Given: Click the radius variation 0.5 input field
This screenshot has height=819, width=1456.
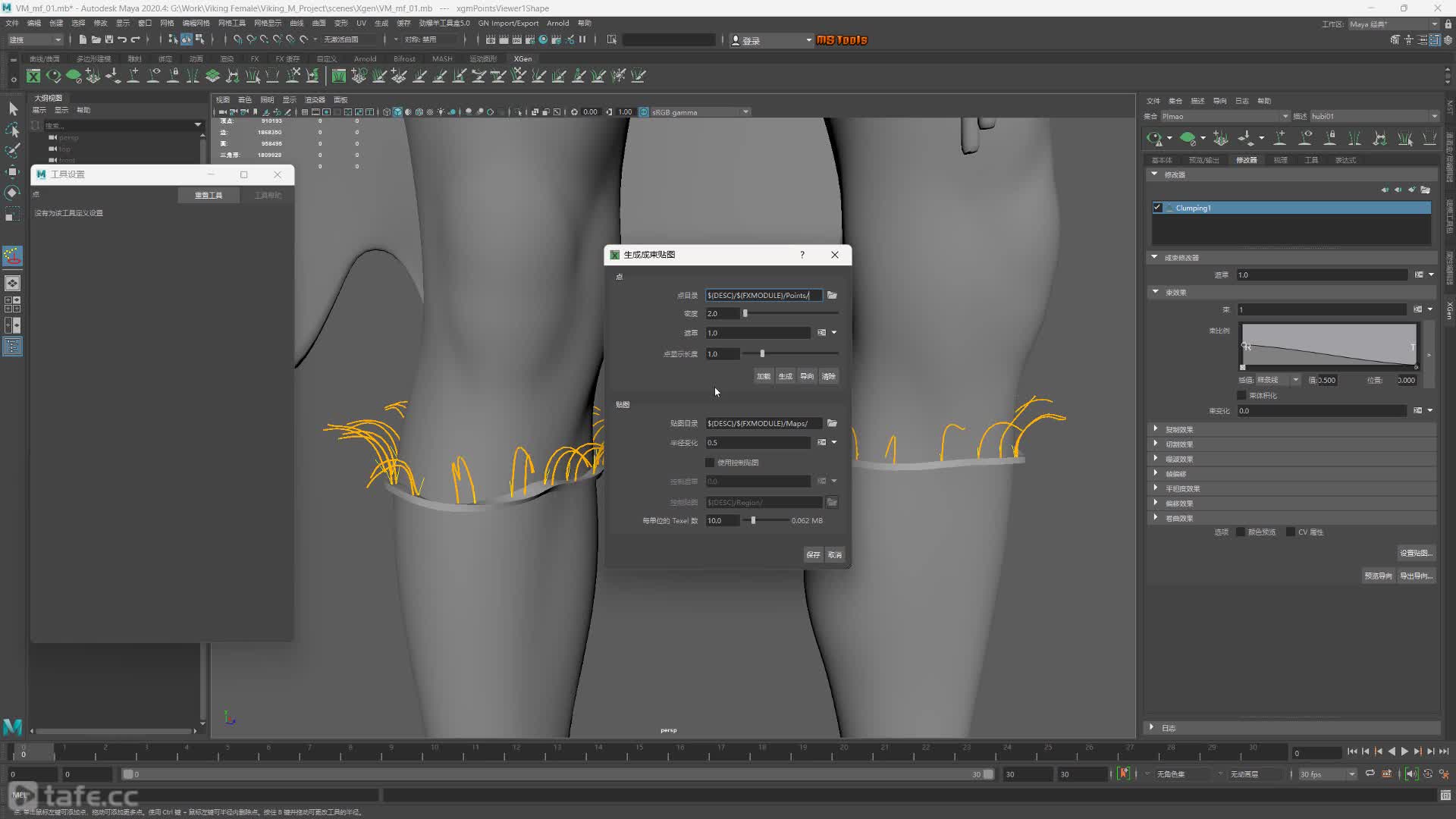Looking at the screenshot, I should [758, 443].
